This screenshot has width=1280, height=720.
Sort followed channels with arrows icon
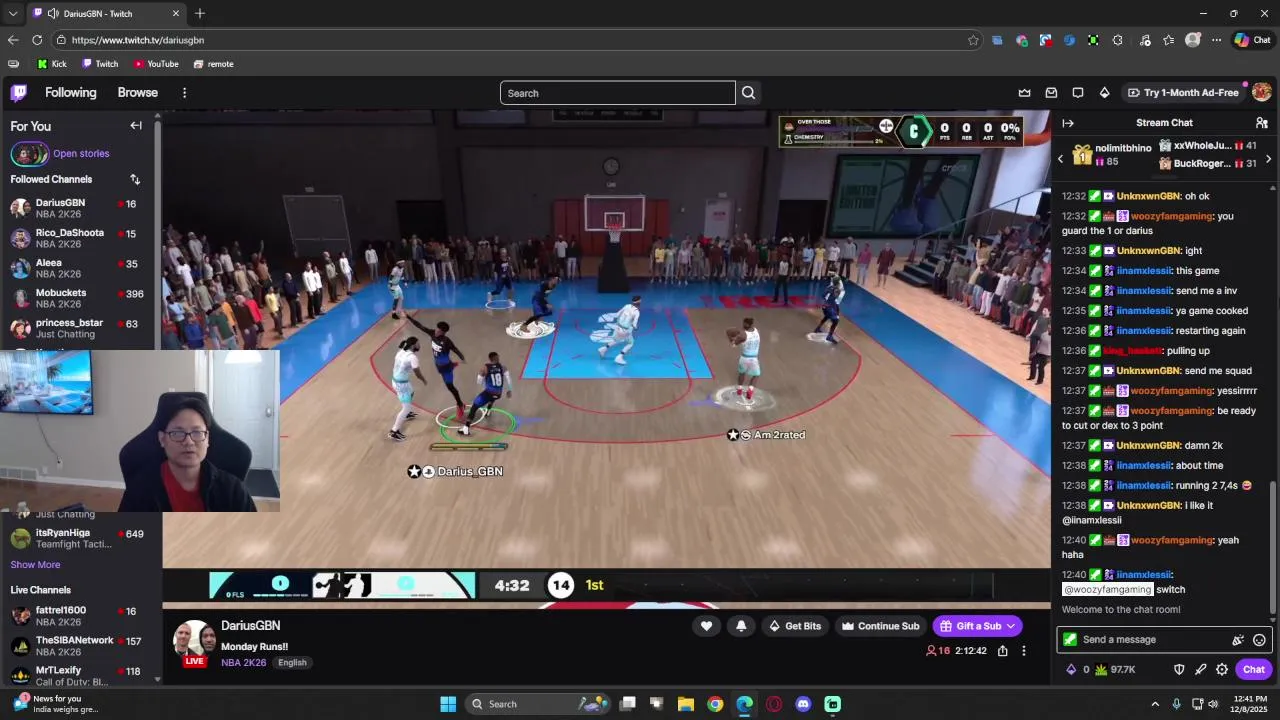(x=135, y=179)
